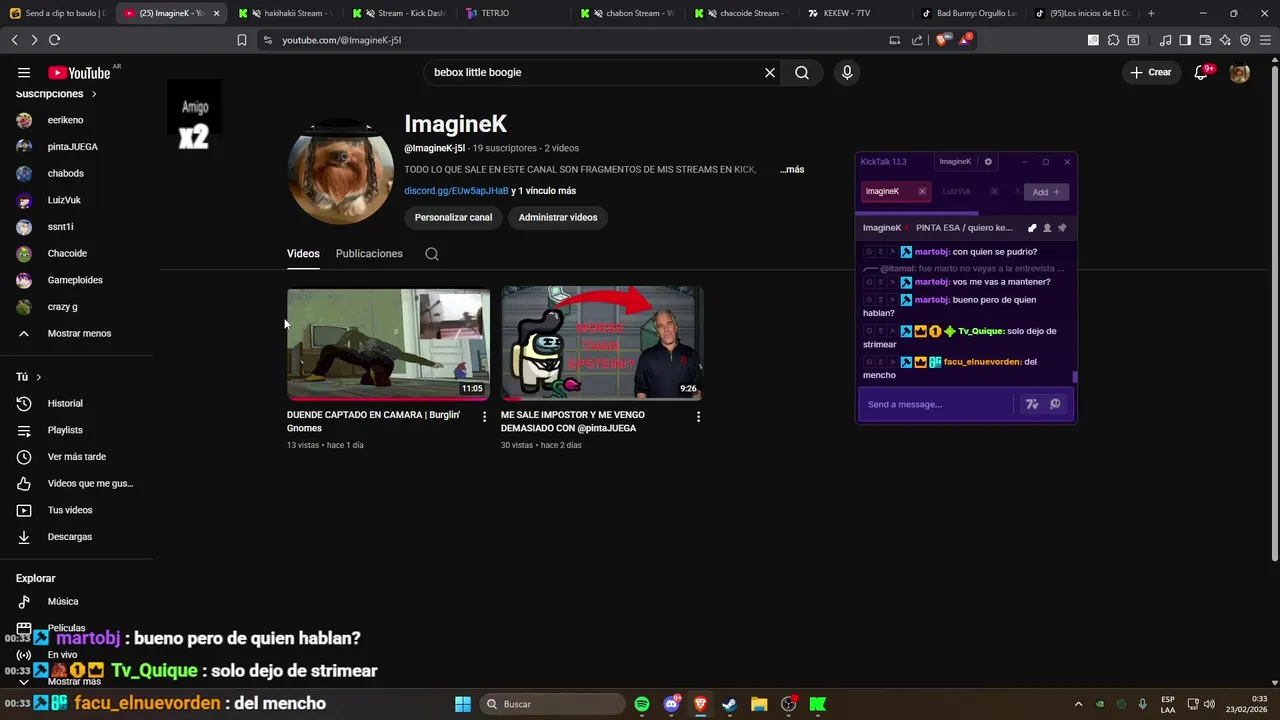Open the YouTube hamburger guide menu
Viewport: 1280px width, 720px height.
coord(24,72)
